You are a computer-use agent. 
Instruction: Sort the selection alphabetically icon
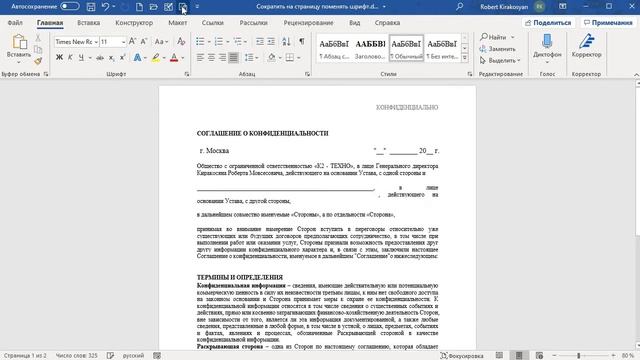click(287, 42)
